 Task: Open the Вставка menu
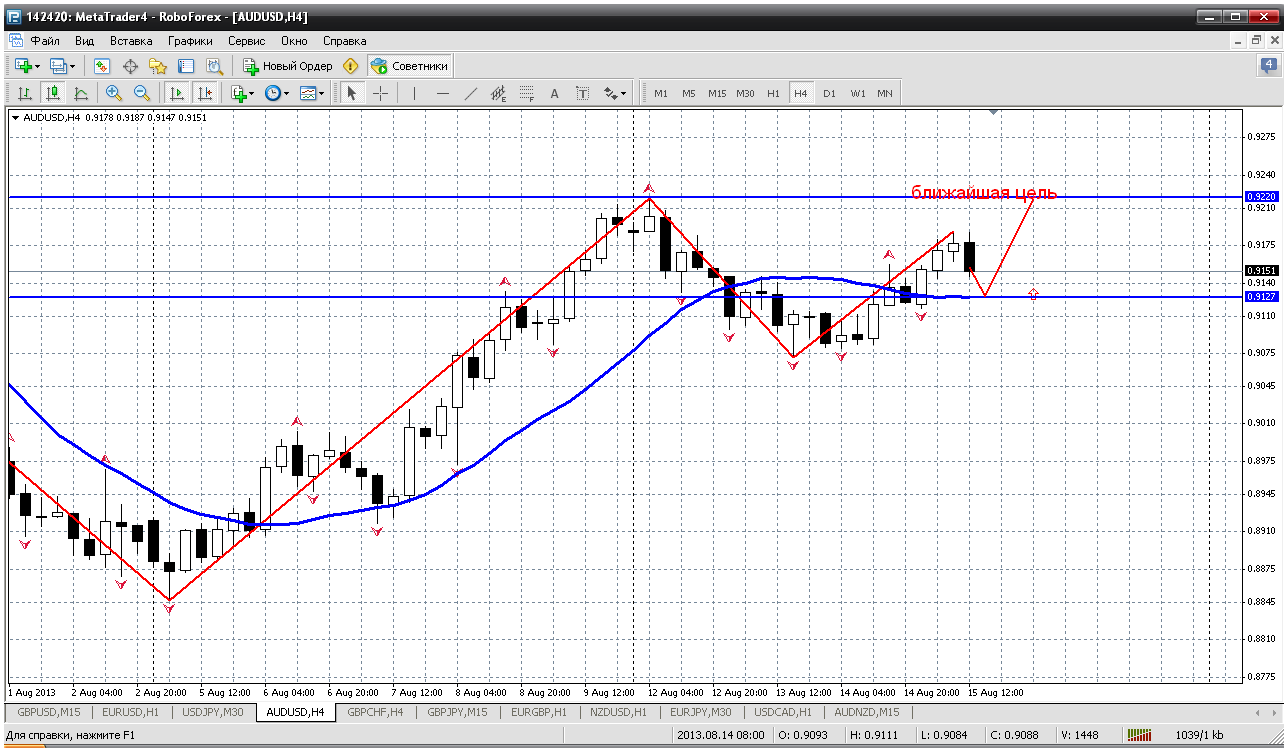point(131,41)
